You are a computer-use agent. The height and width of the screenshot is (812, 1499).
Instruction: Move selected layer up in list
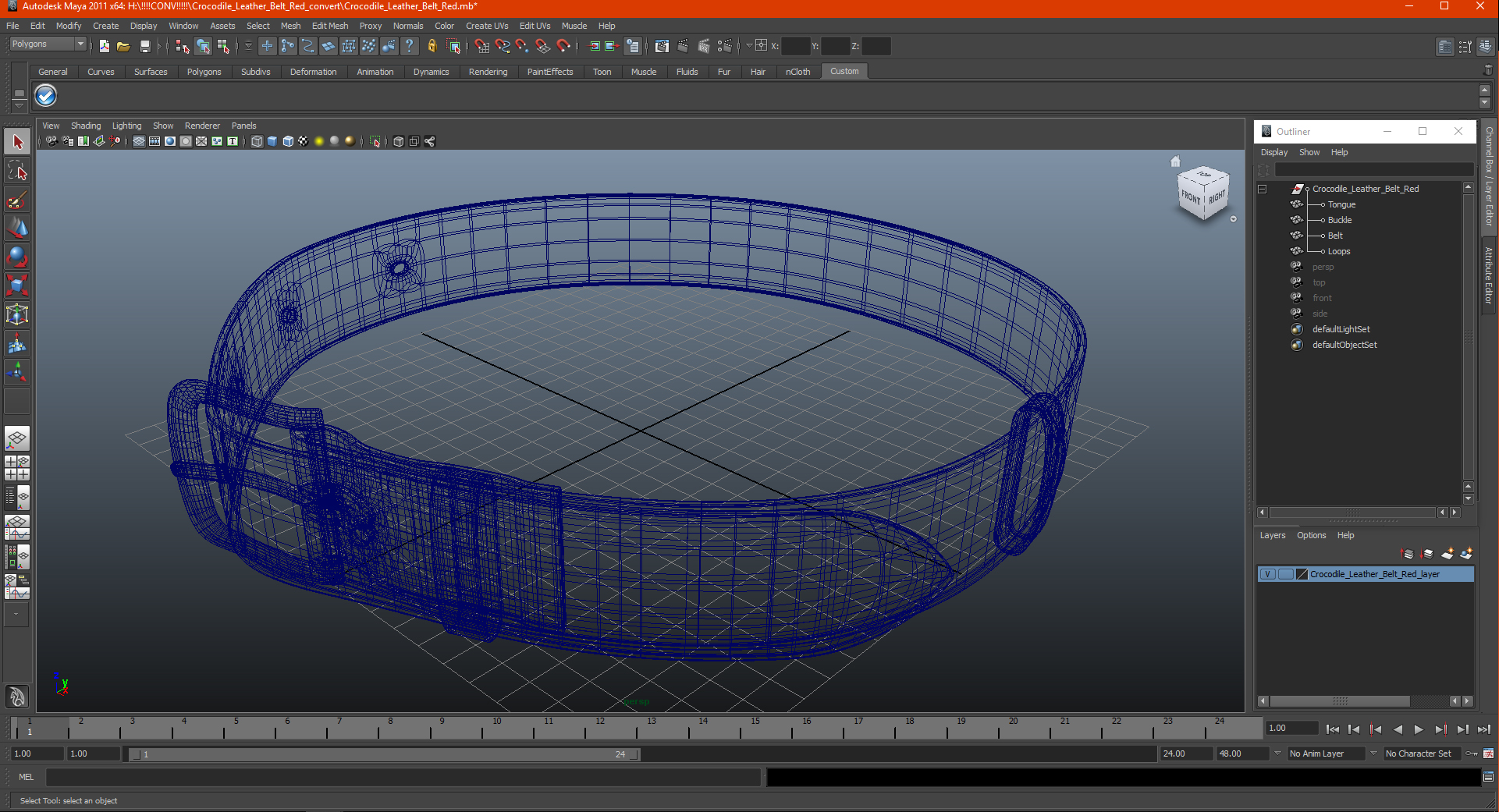[1408, 554]
